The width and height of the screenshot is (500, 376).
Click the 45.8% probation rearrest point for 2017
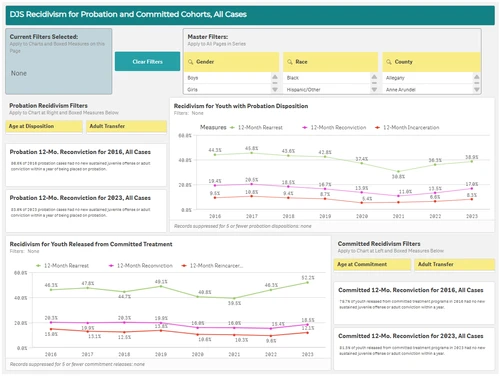[x=252, y=153]
